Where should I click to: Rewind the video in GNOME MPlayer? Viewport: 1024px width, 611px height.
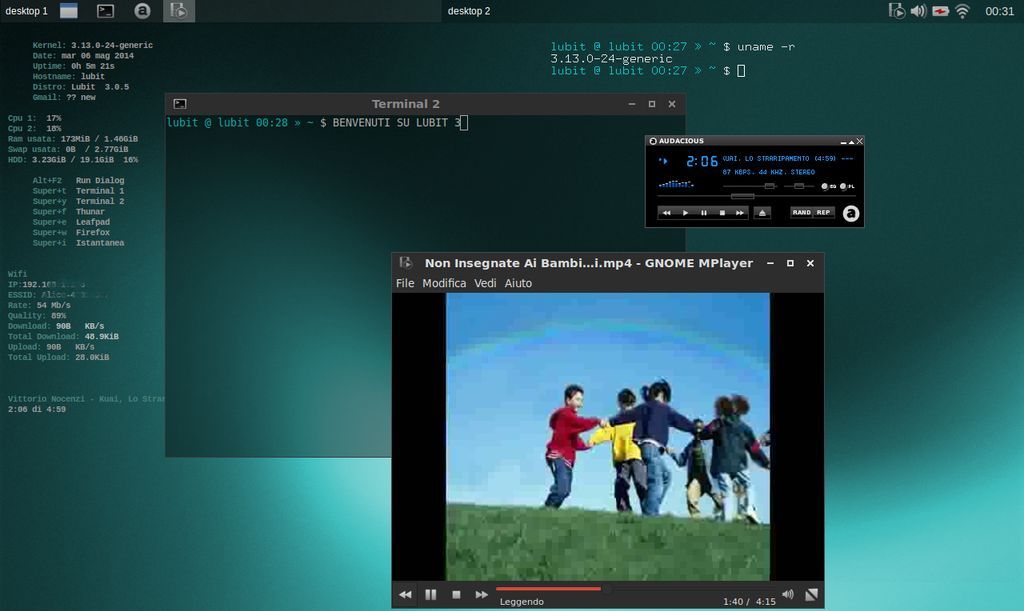click(x=405, y=594)
